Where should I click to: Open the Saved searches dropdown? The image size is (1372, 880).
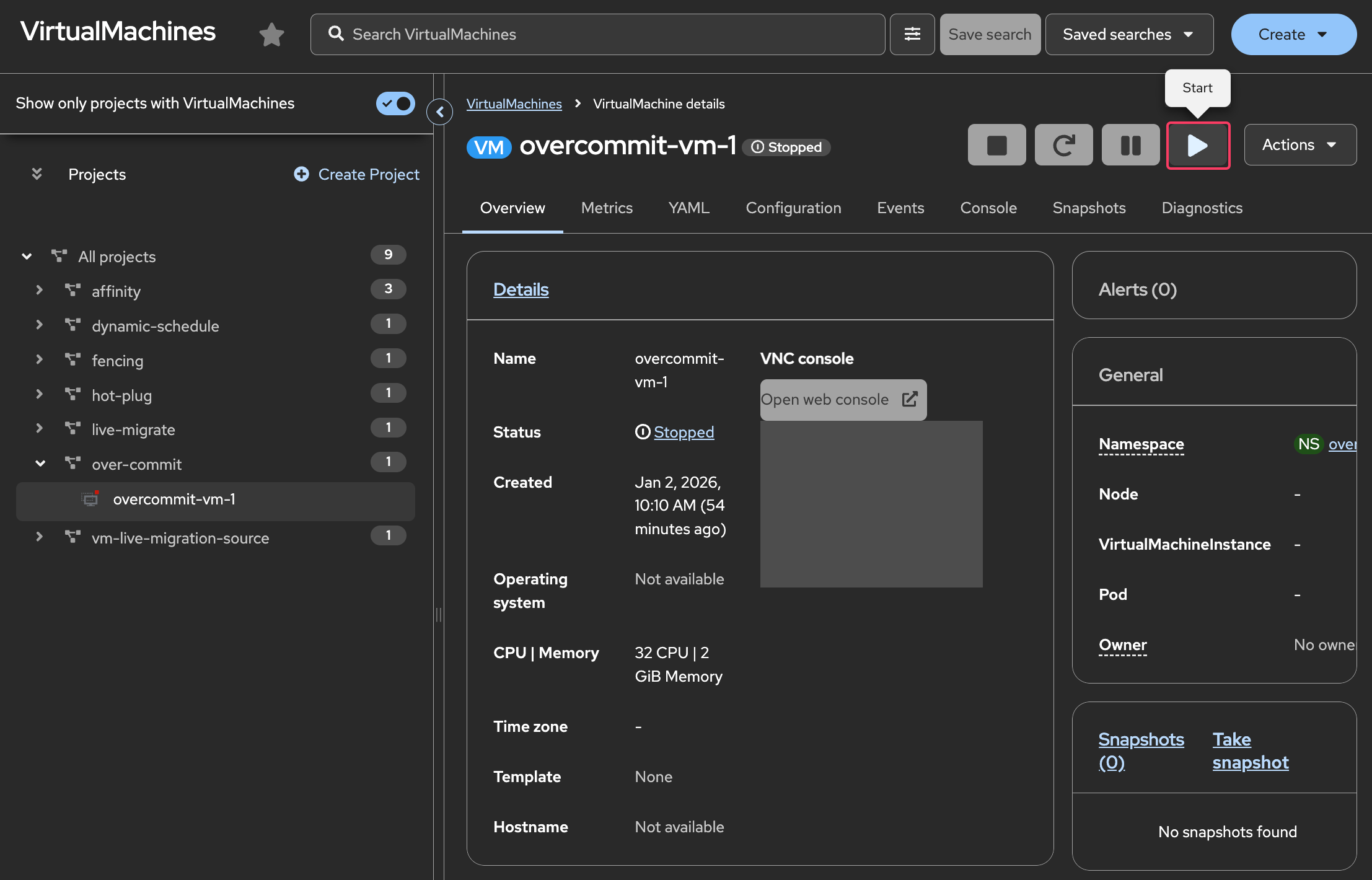1128,35
